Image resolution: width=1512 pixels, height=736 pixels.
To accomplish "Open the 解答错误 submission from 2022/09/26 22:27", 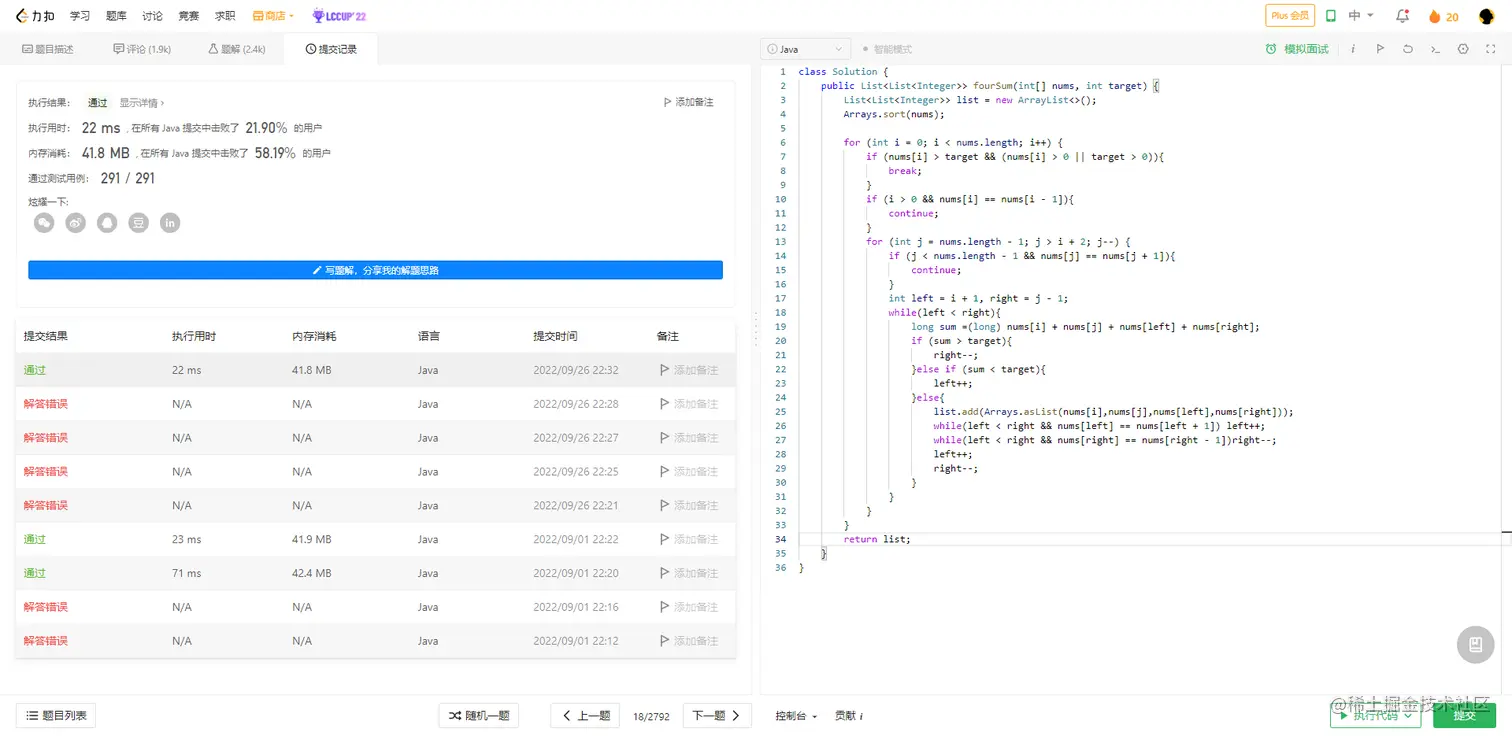I will coord(46,438).
